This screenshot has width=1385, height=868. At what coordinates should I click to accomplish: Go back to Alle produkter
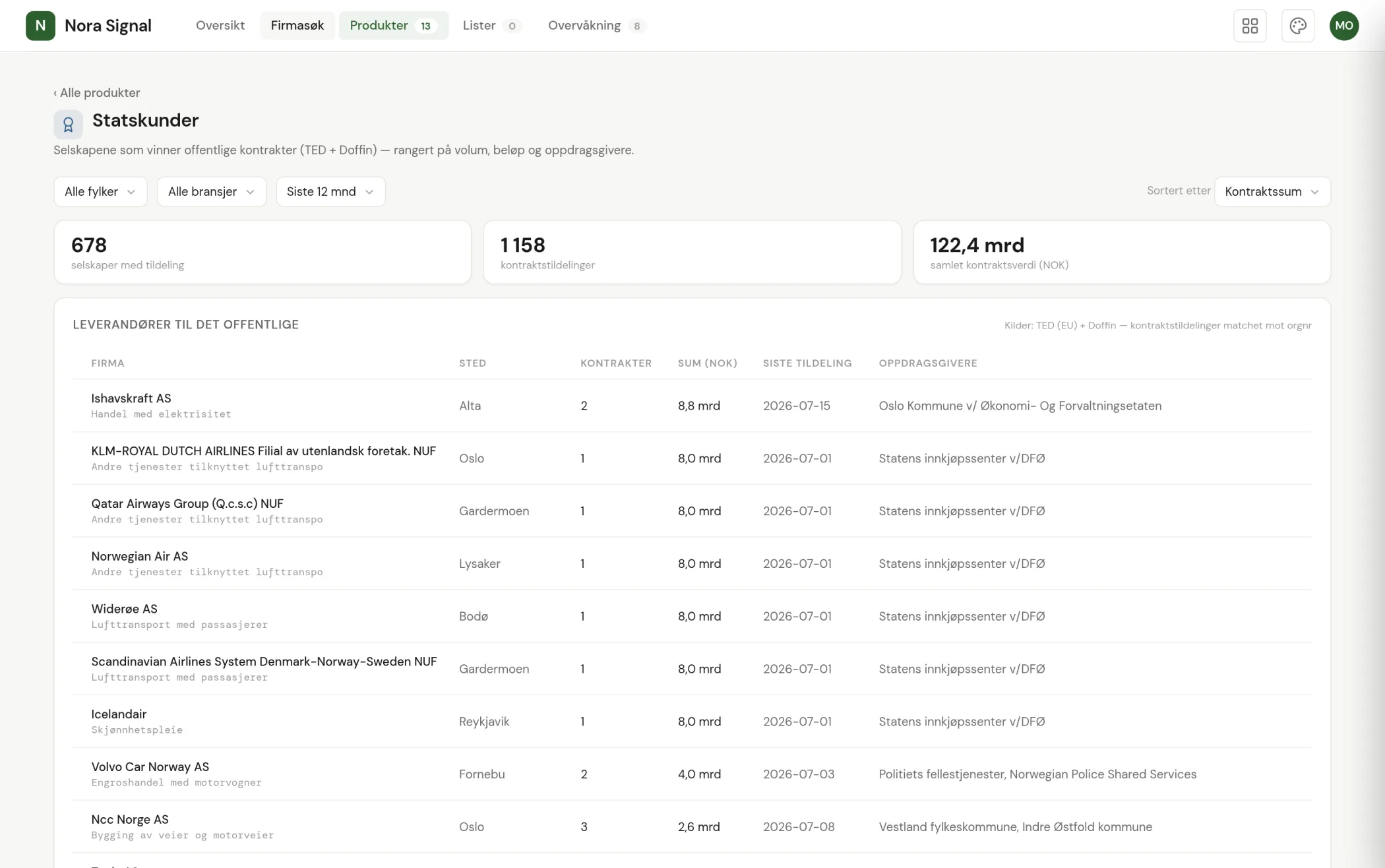97,93
